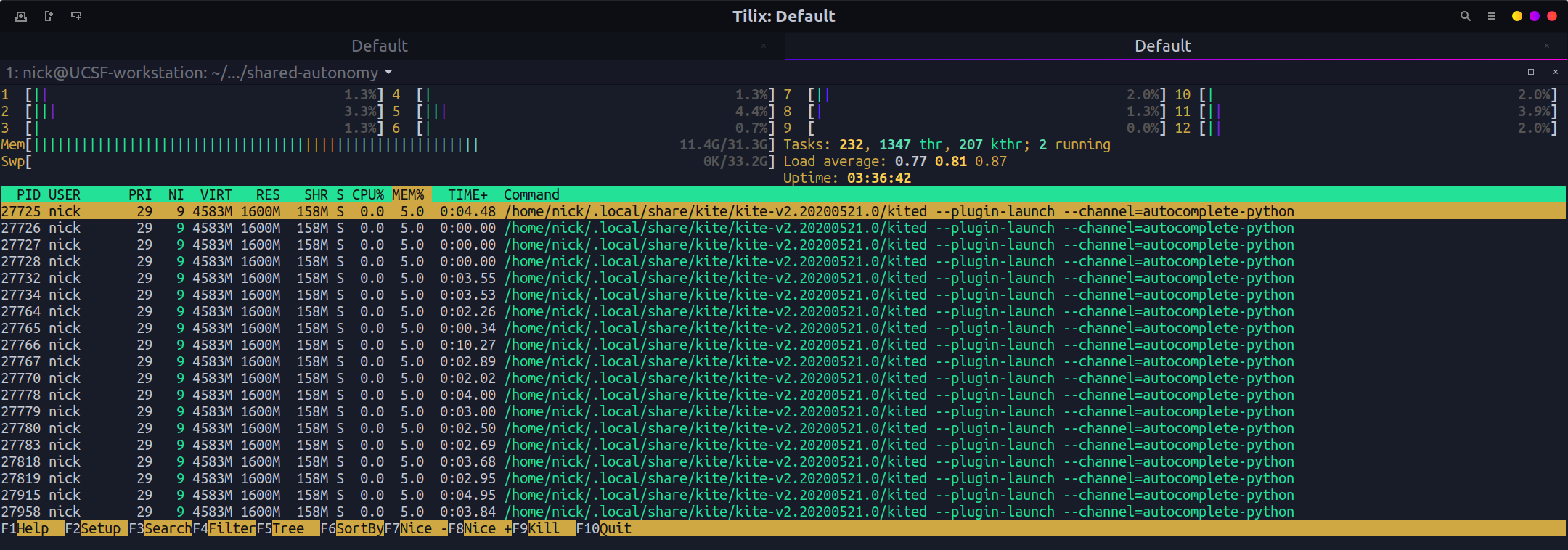Maximize the terminal pane
This screenshot has width=1568, height=550.
[x=1531, y=72]
